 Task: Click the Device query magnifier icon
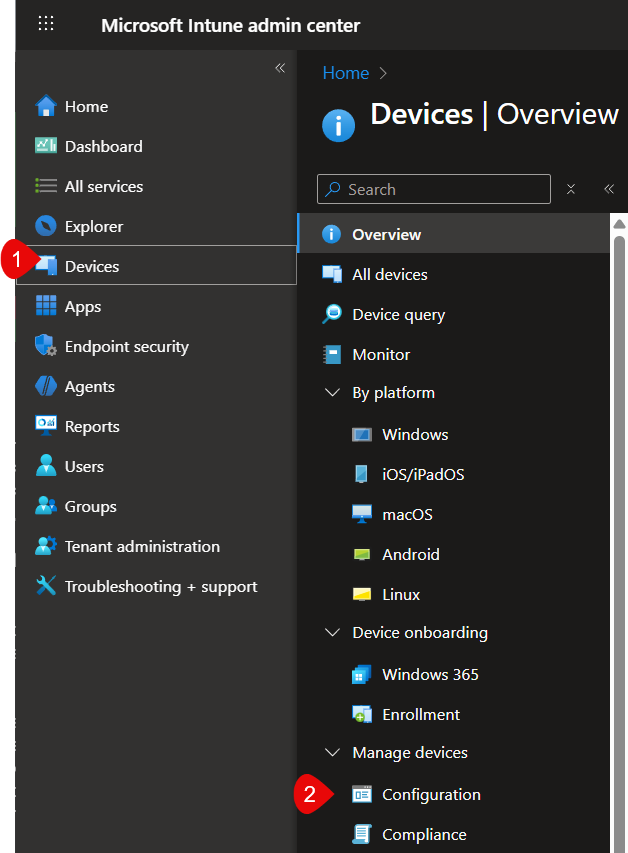click(x=332, y=314)
